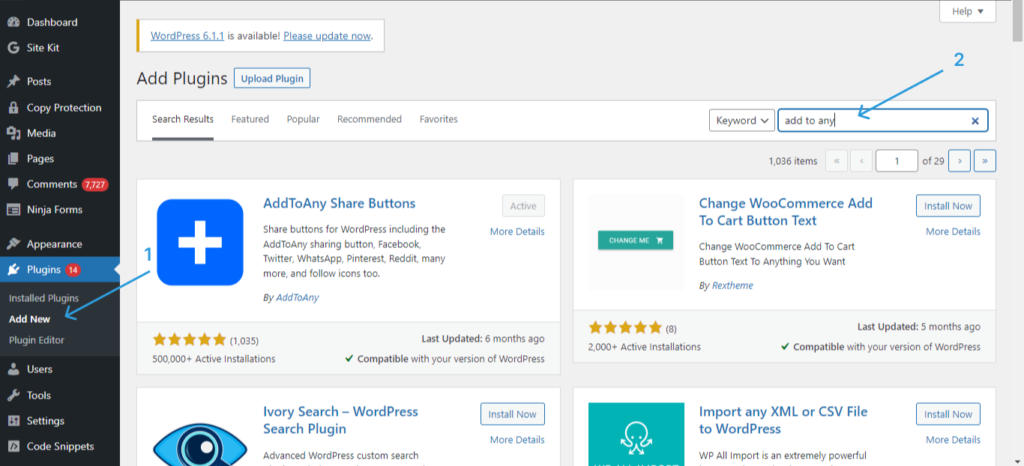Open Appearance via its paintbrush icon

13,244
